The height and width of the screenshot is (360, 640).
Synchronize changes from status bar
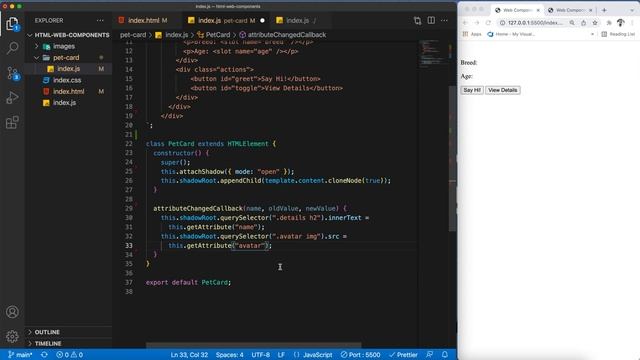pos(44,355)
